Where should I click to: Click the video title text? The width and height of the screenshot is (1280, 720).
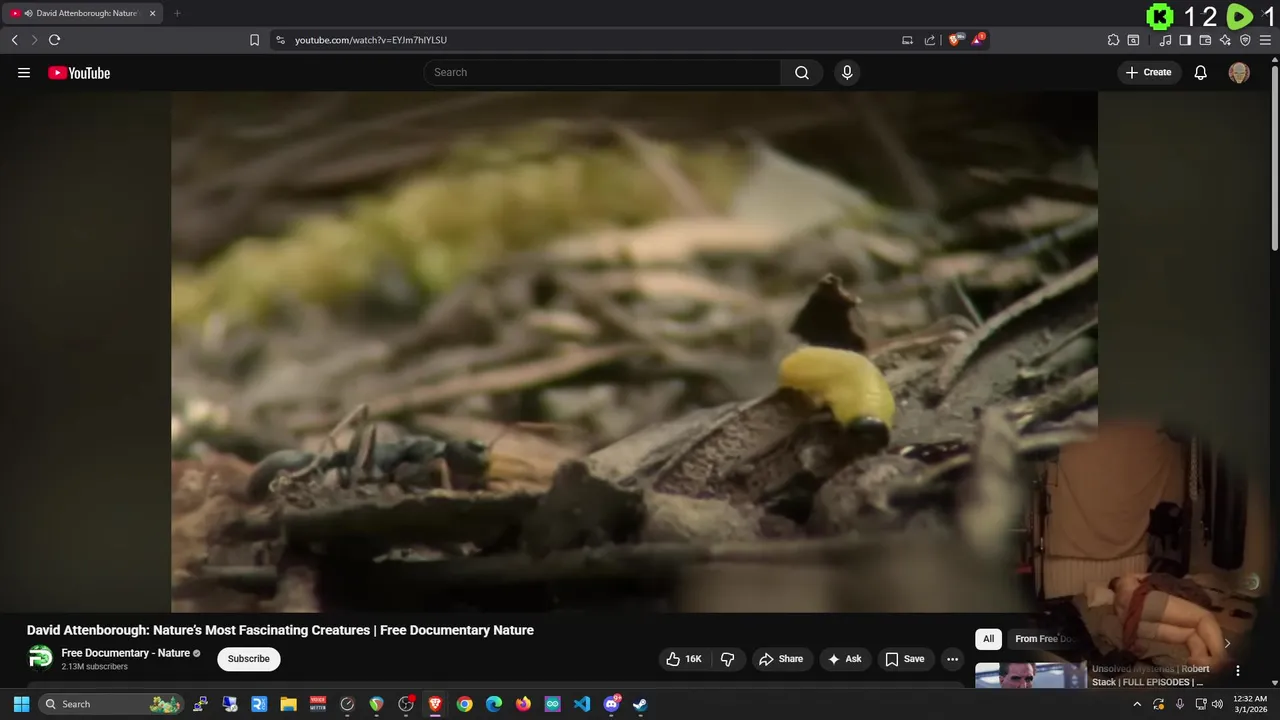pos(280,630)
